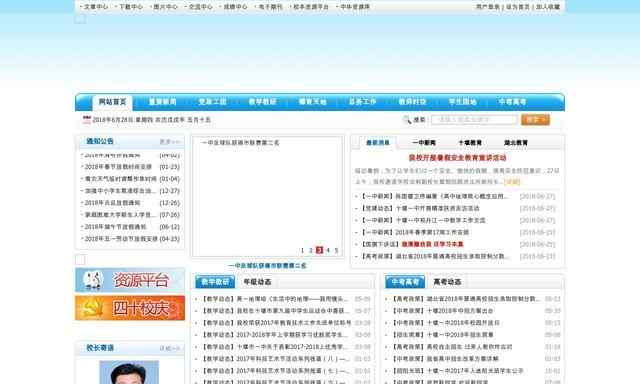
Task: Open 中考高考 in the blue navigation bar
Action: [513, 102]
